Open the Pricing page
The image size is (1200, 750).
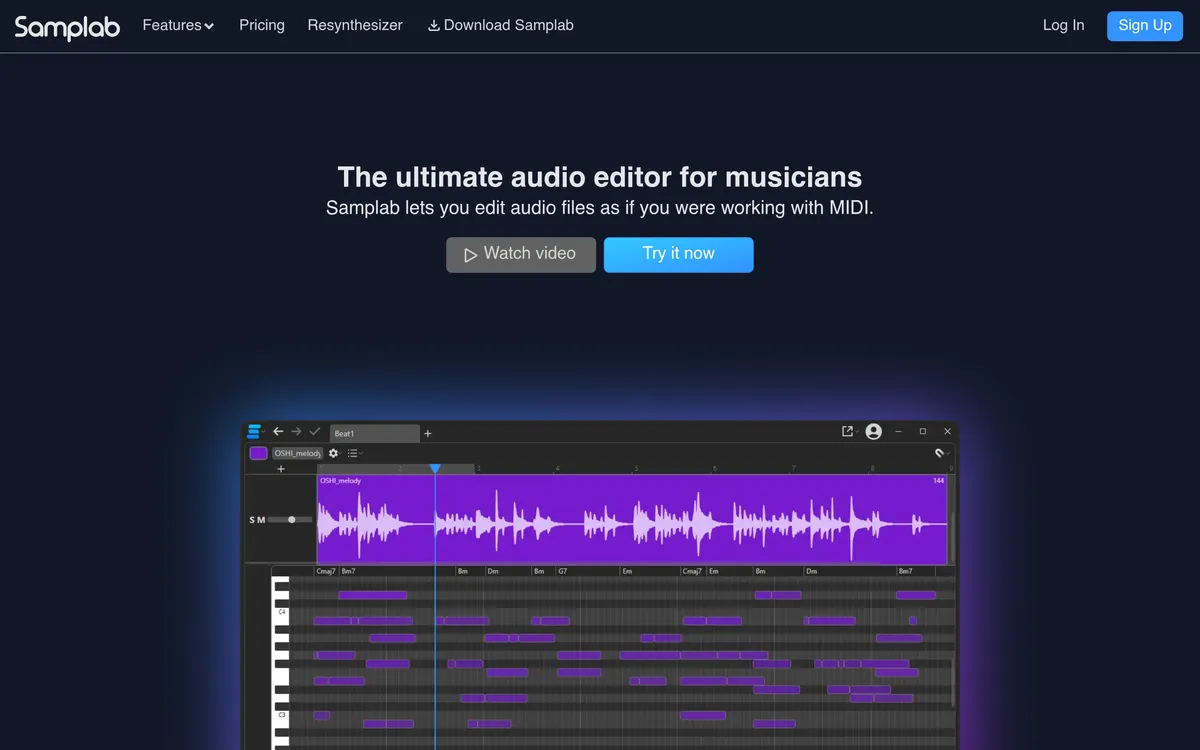(262, 26)
